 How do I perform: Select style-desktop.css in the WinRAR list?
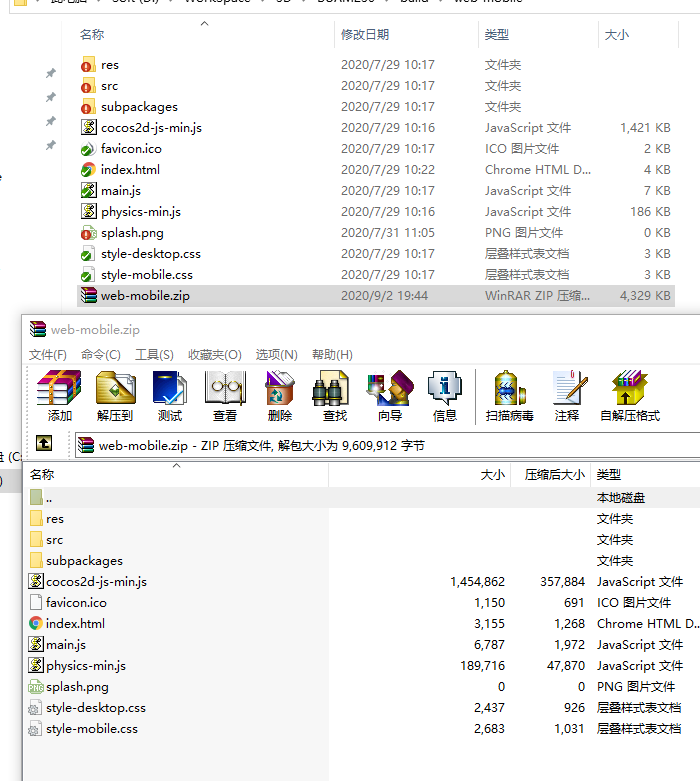click(96, 708)
